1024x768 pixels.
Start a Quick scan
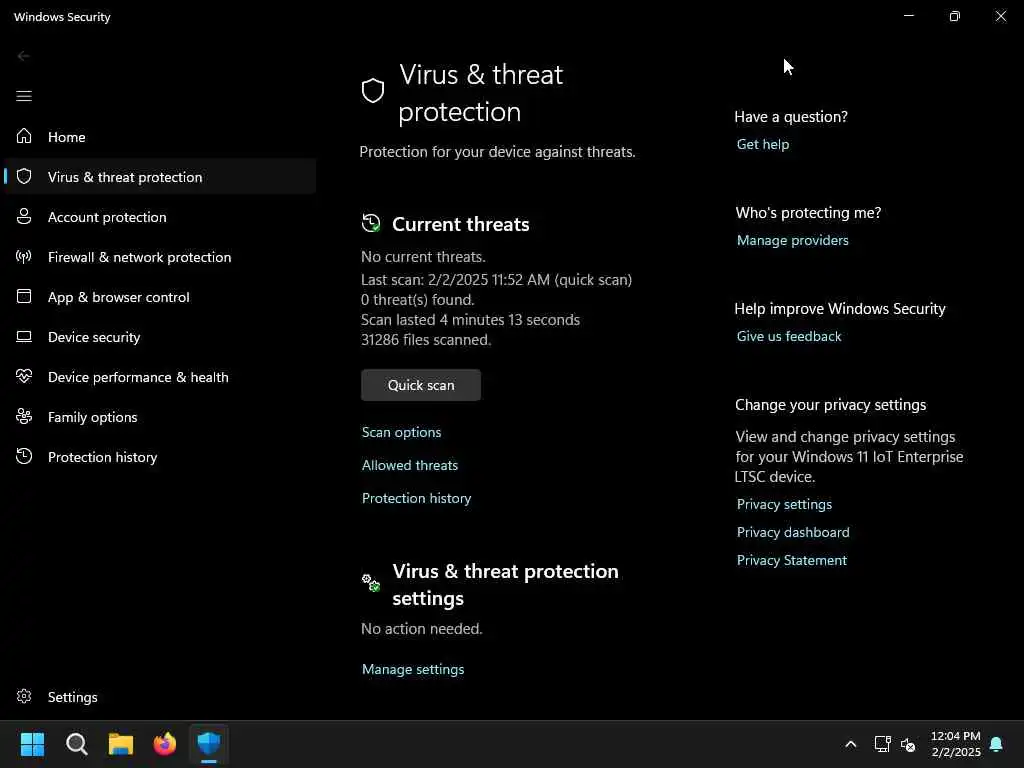(421, 385)
